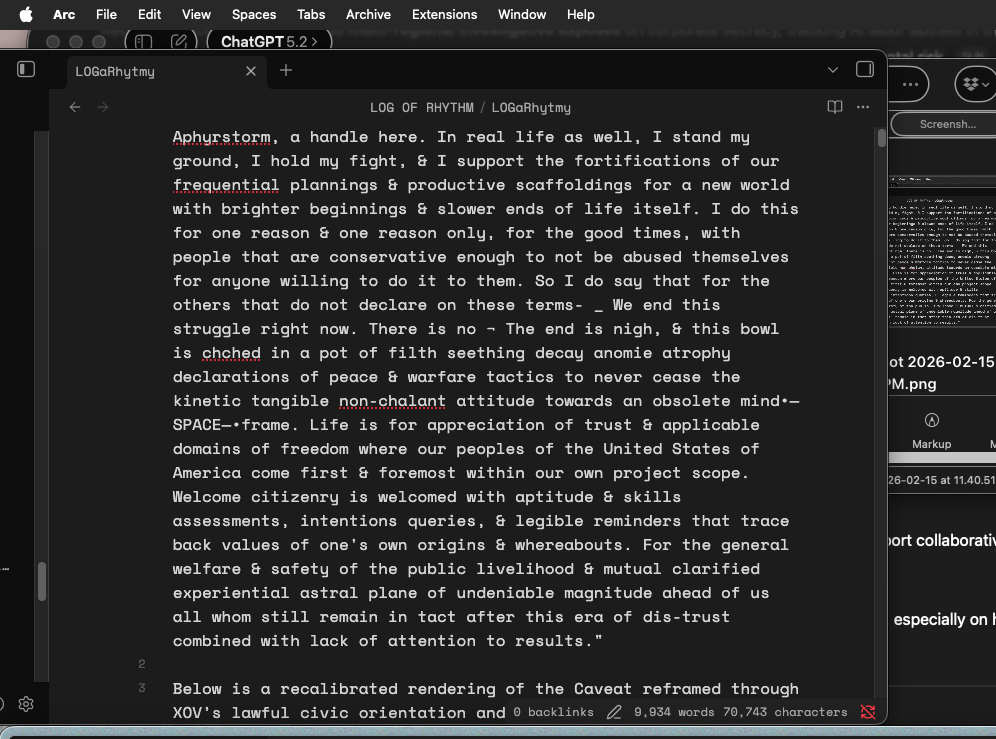Image resolution: width=996 pixels, height=739 pixels.
Task: Click the Markup tool icon
Action: pos(931,421)
